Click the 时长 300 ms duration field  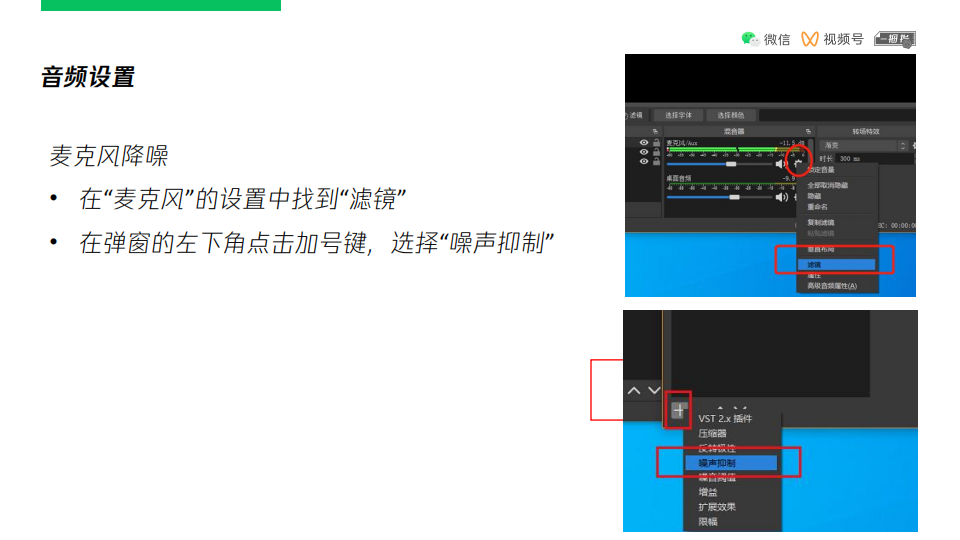click(x=874, y=159)
